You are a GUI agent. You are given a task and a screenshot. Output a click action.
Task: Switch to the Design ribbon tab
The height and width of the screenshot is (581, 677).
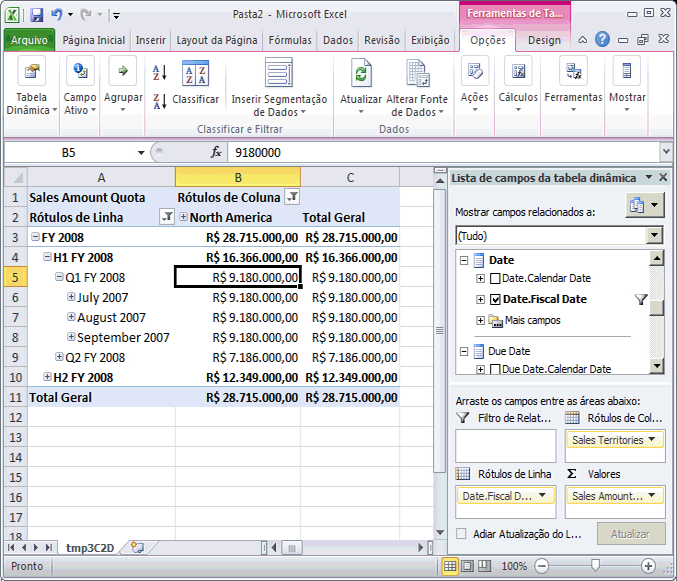544,40
